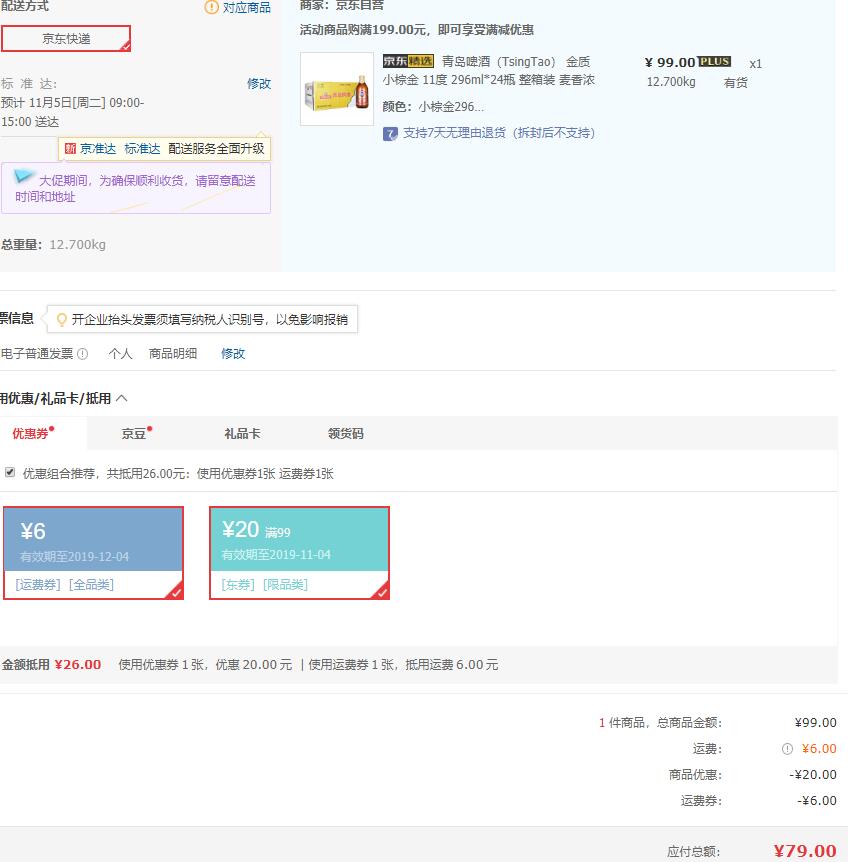This screenshot has height=862, width=848.
Task: Click the ¥ 99.00 product price
Action: pyautogui.click(x=670, y=62)
